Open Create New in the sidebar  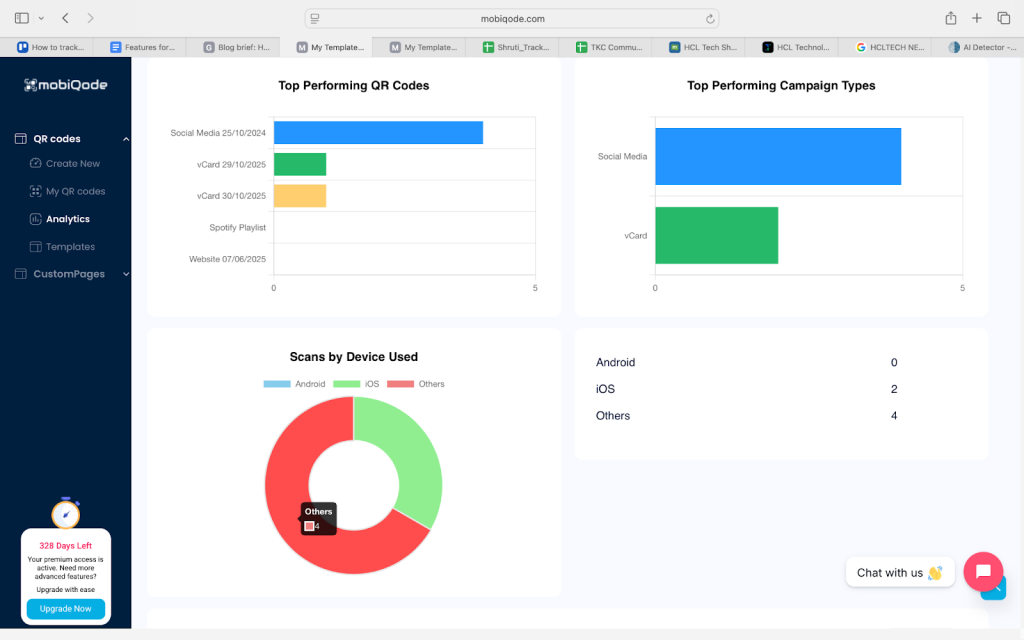pos(72,163)
